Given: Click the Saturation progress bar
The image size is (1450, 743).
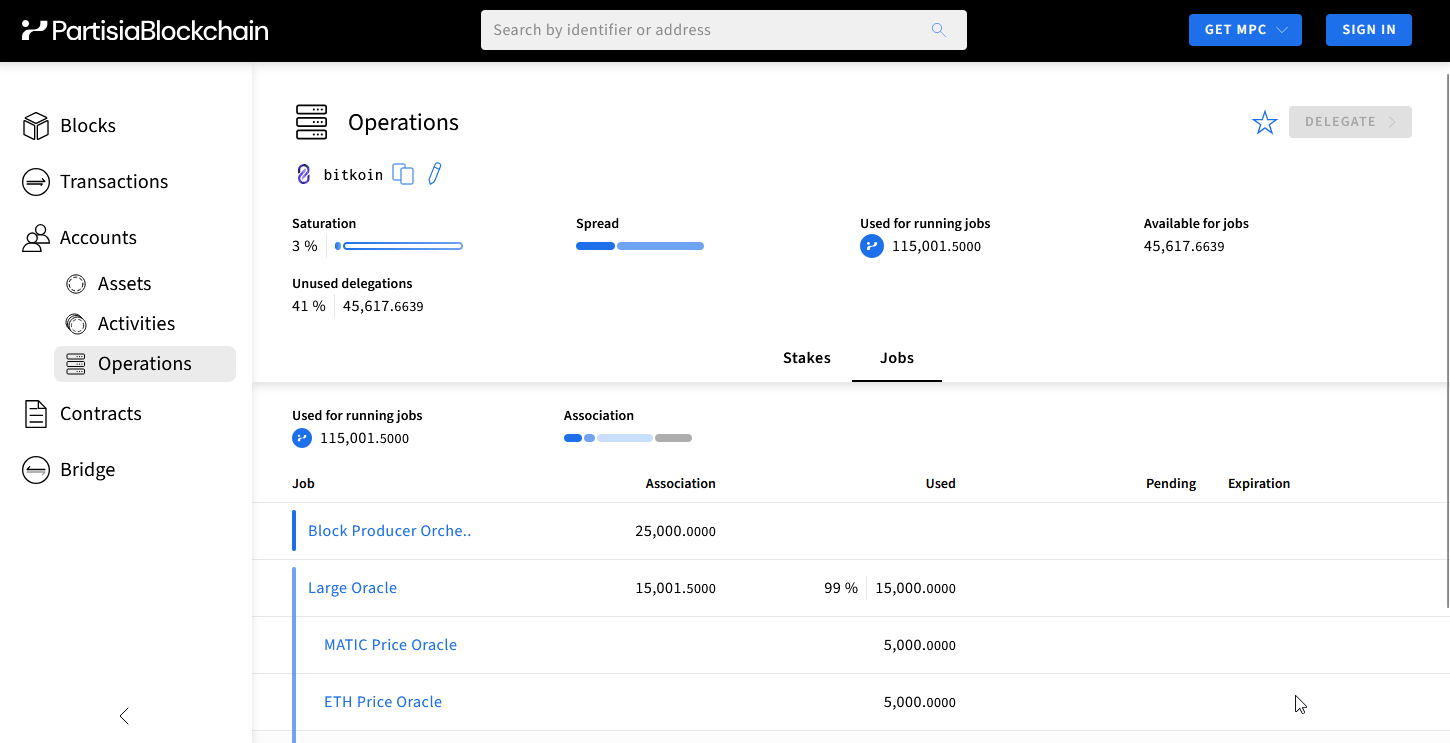Looking at the screenshot, I should pyautogui.click(x=399, y=246).
